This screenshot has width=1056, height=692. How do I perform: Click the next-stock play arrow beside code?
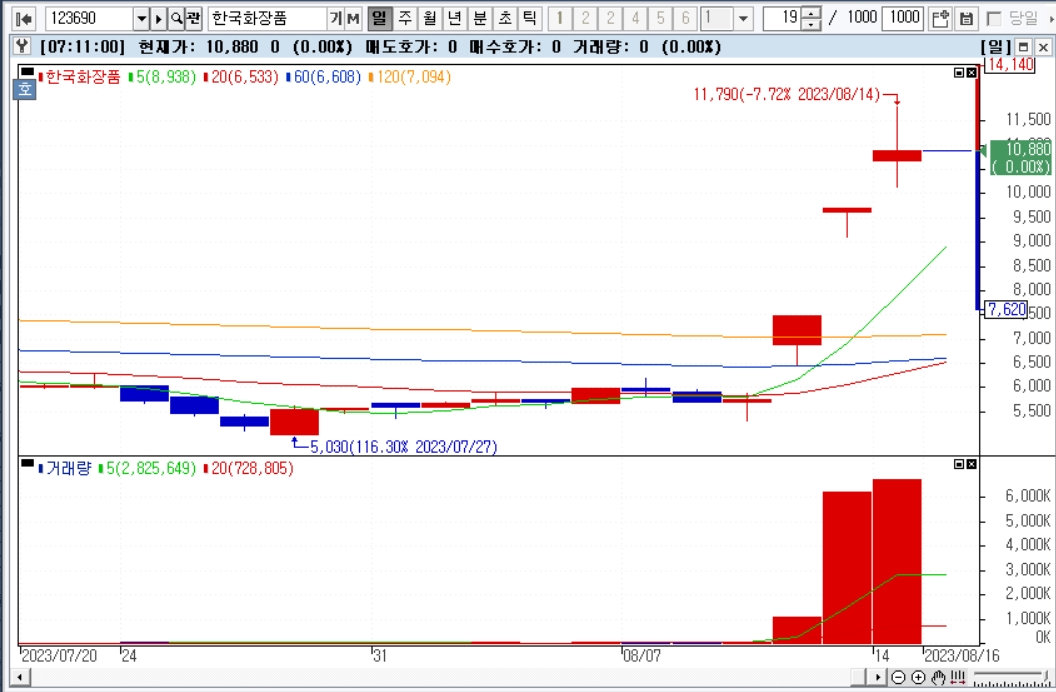(158, 19)
